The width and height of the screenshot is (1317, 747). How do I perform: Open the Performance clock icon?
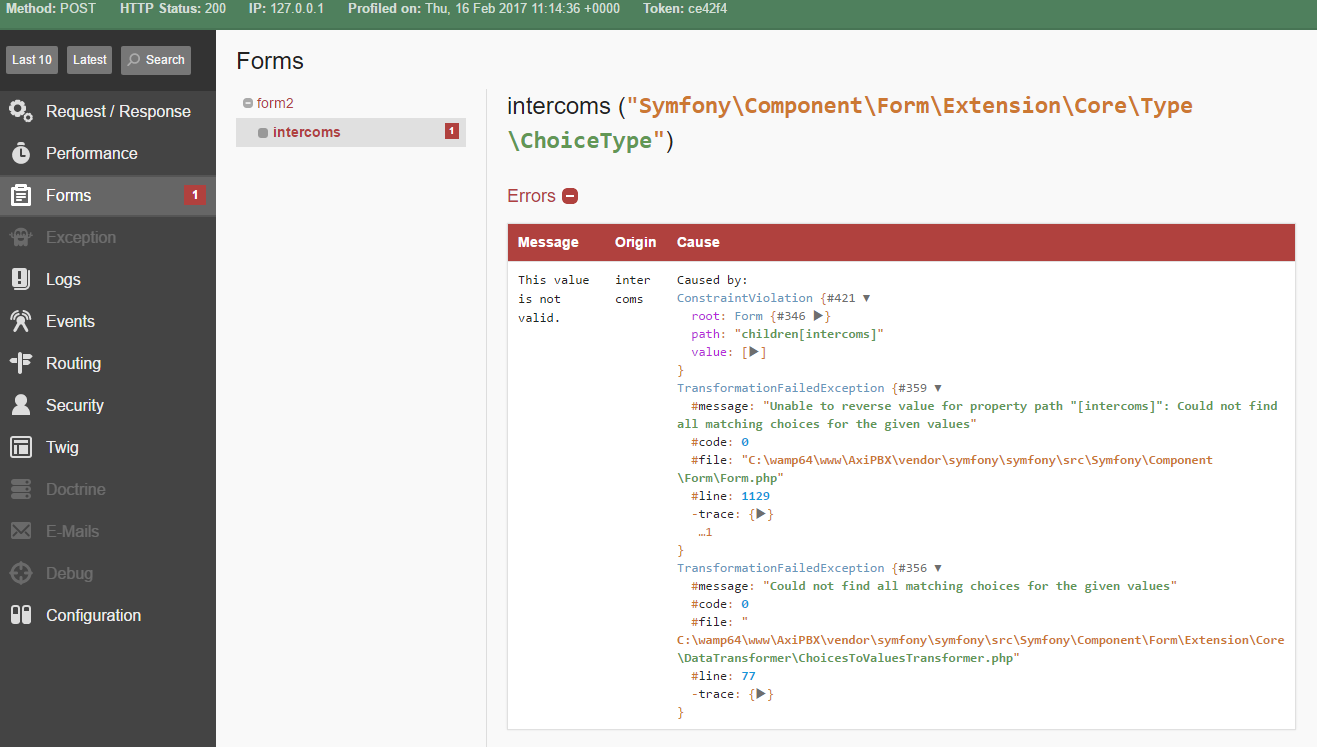22,153
